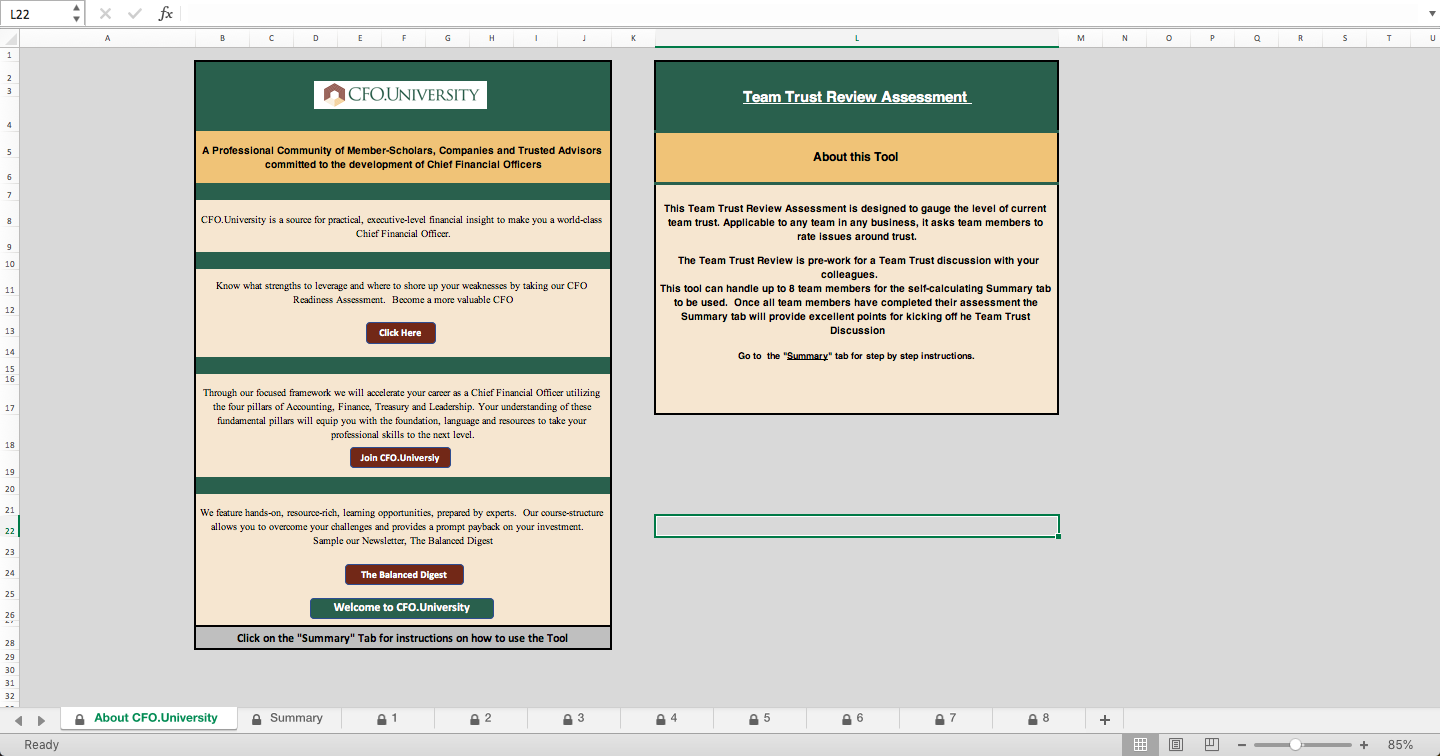The height and width of the screenshot is (756, 1440).
Task: Open sheet tab 6
Action: tap(852, 718)
